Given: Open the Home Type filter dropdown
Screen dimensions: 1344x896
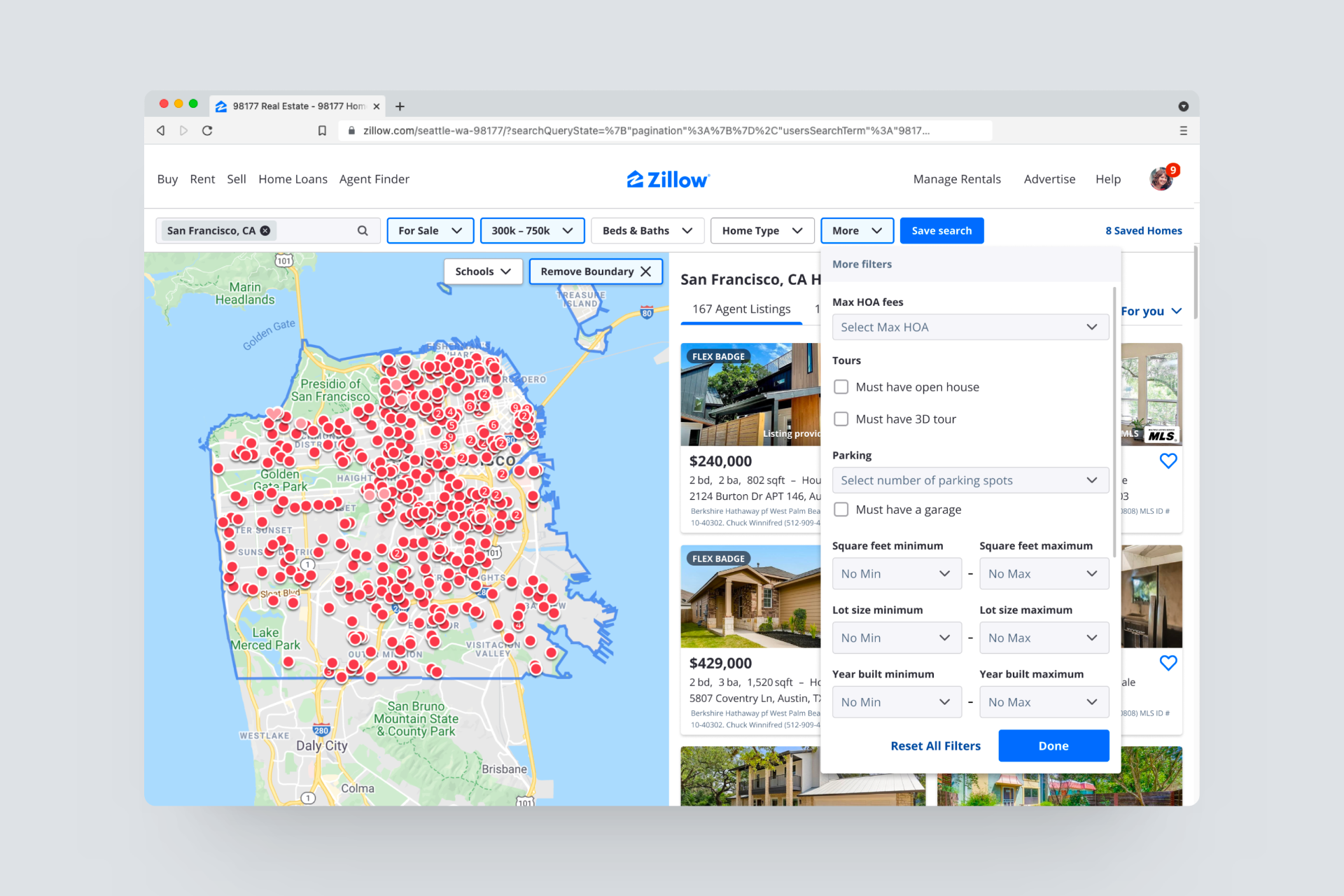Looking at the screenshot, I should point(762,231).
